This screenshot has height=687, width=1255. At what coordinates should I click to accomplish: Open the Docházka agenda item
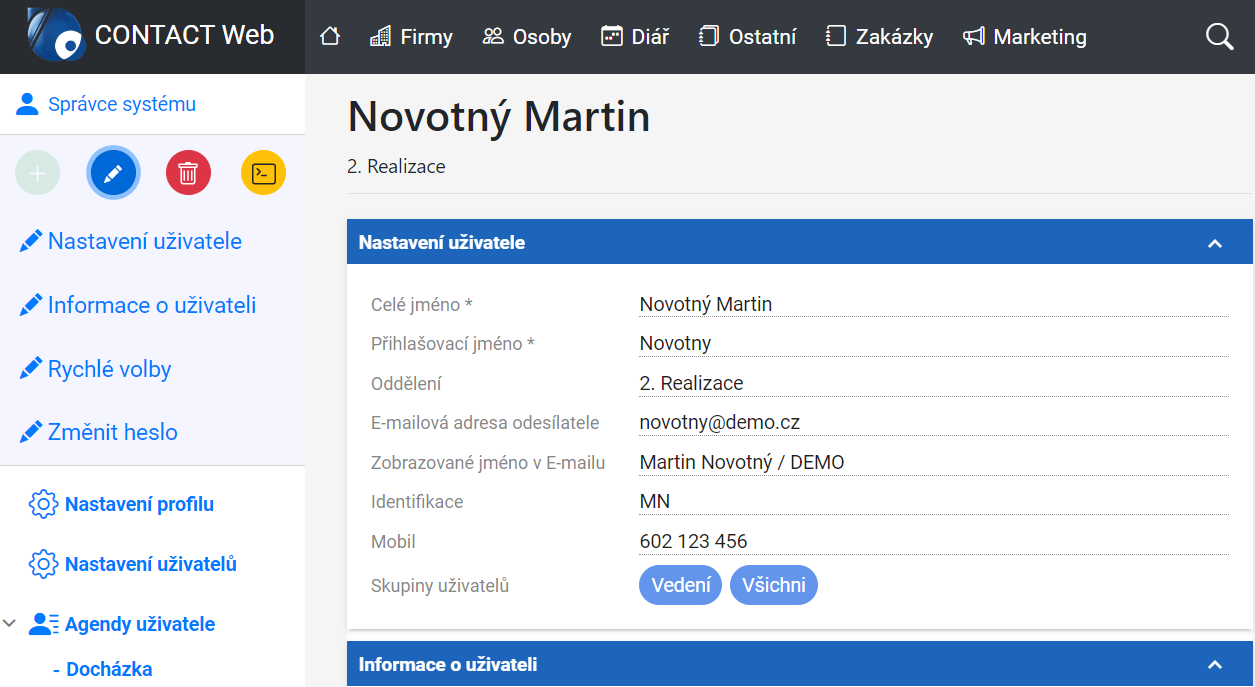click(109, 669)
